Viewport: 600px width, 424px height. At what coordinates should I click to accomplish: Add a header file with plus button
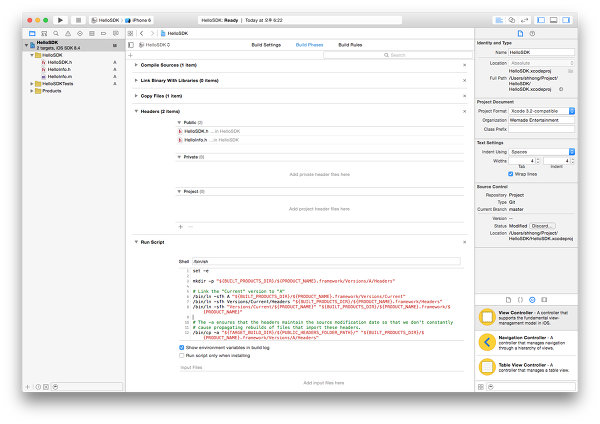pyautogui.click(x=181, y=227)
